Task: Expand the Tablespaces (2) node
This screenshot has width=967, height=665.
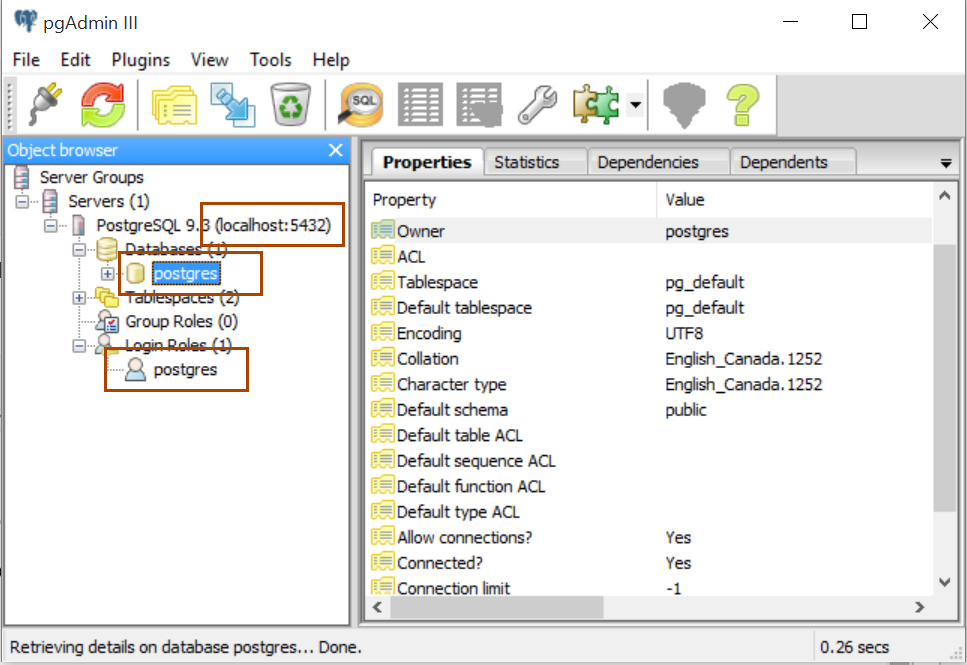Action: tap(79, 298)
